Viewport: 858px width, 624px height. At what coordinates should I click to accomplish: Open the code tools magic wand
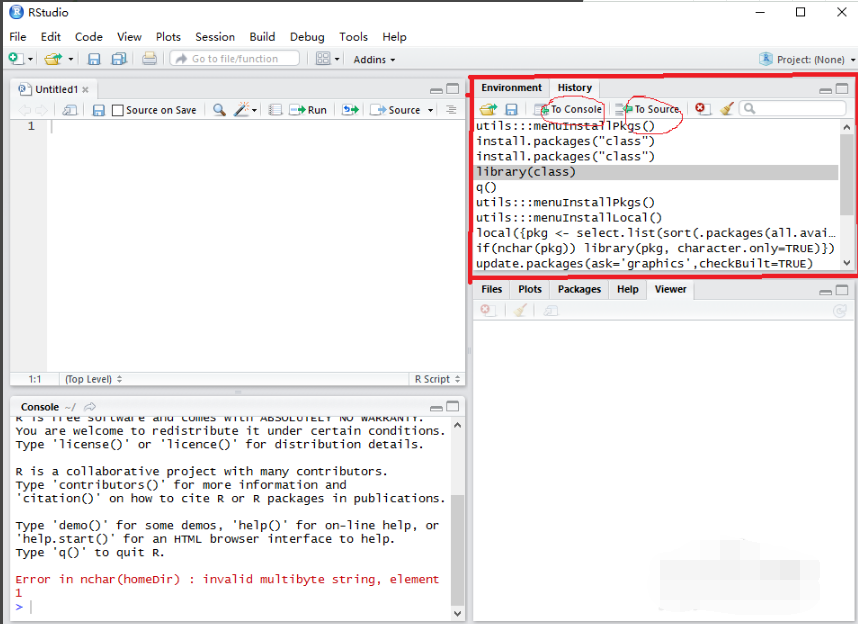coord(242,110)
